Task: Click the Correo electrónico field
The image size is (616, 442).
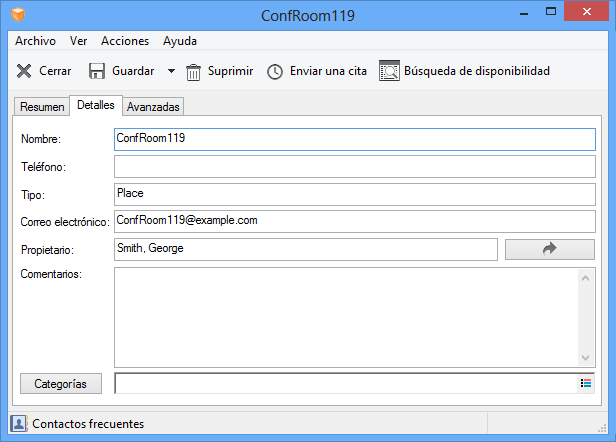Action: (355, 221)
